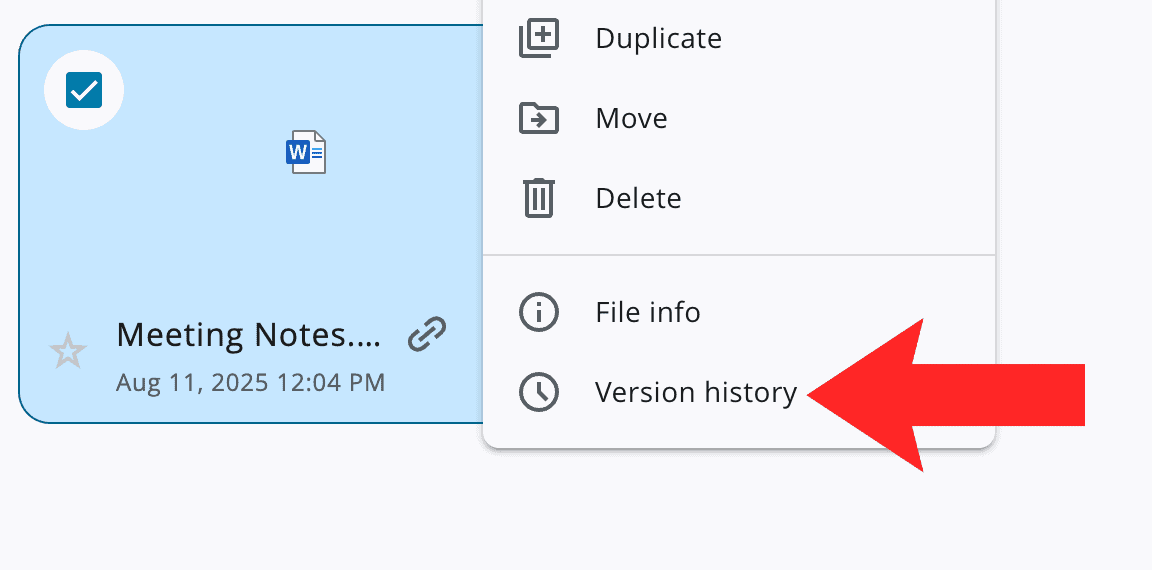This screenshot has width=1152, height=570.
Task: Uncheck the Meeting Notes selection checkbox
Action: (84, 91)
